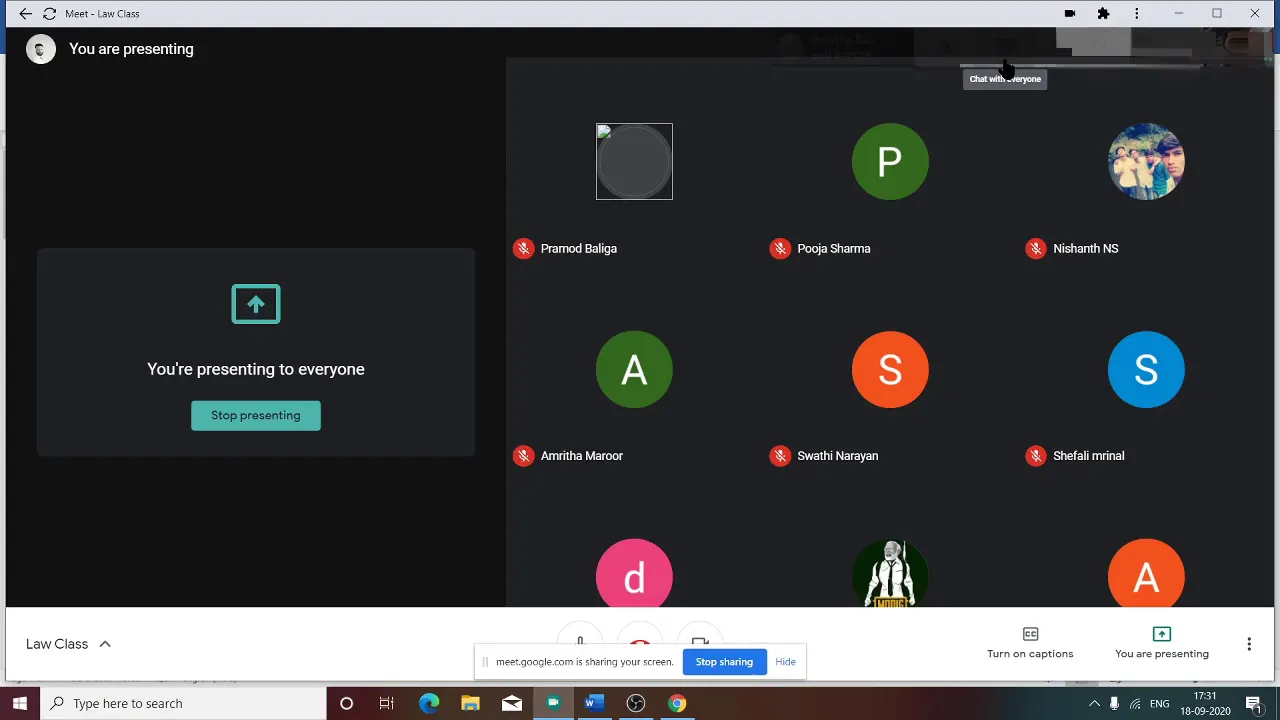This screenshot has width=1280, height=720.
Task: Open the Windows Start menu
Action: (x=20, y=704)
